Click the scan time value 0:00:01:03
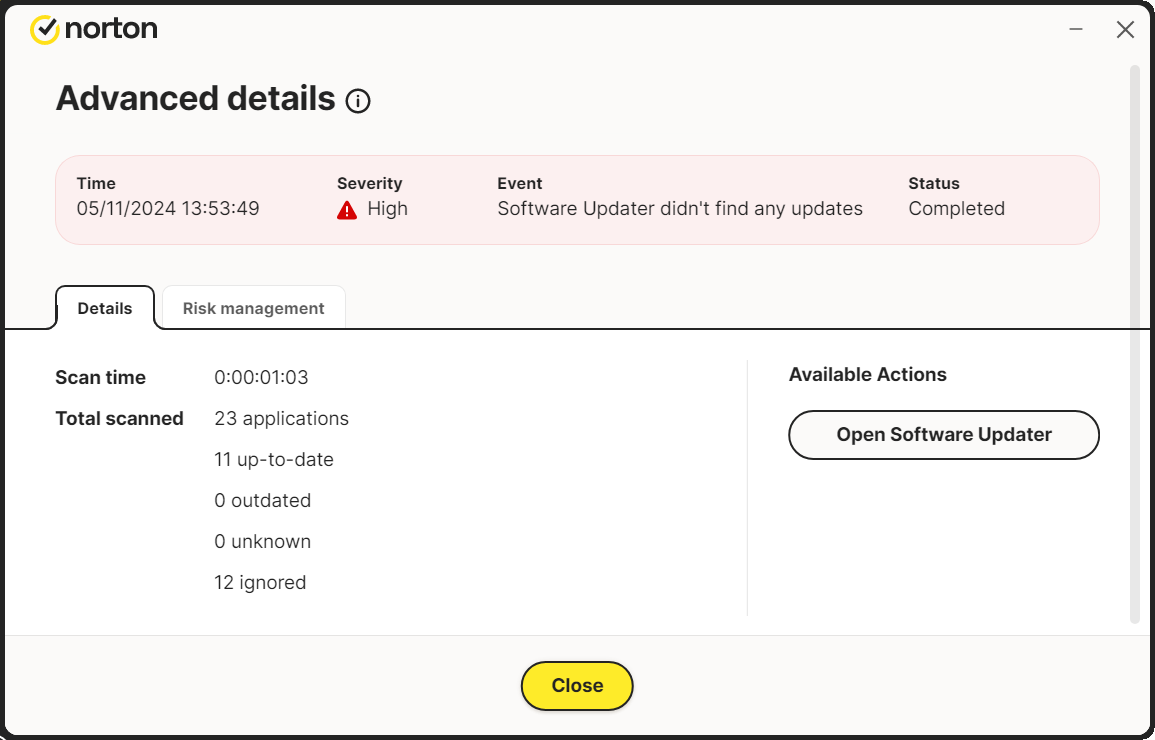Screen dimensions: 1155x740 tap(261, 378)
